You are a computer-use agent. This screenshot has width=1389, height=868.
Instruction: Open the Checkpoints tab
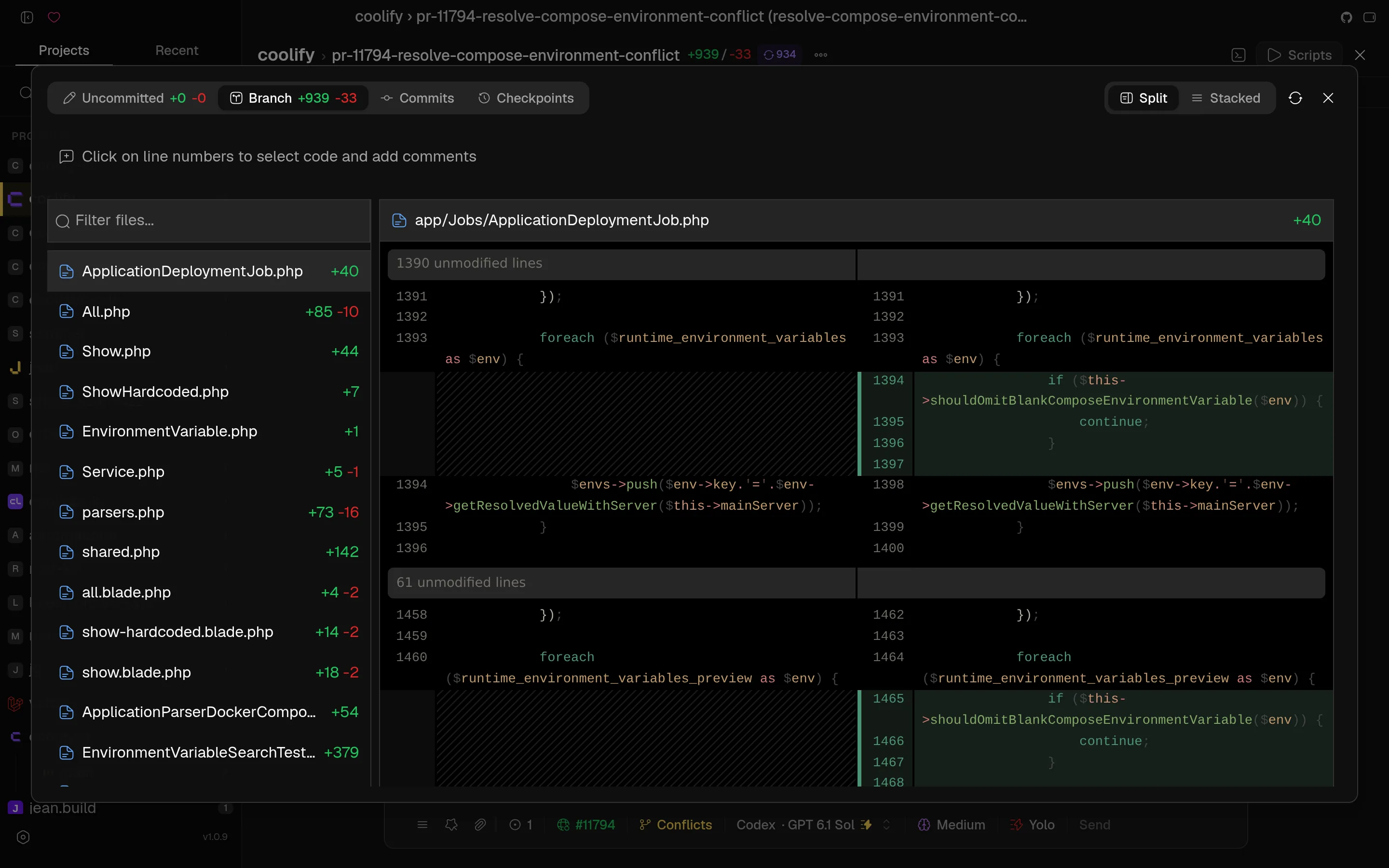point(526,98)
